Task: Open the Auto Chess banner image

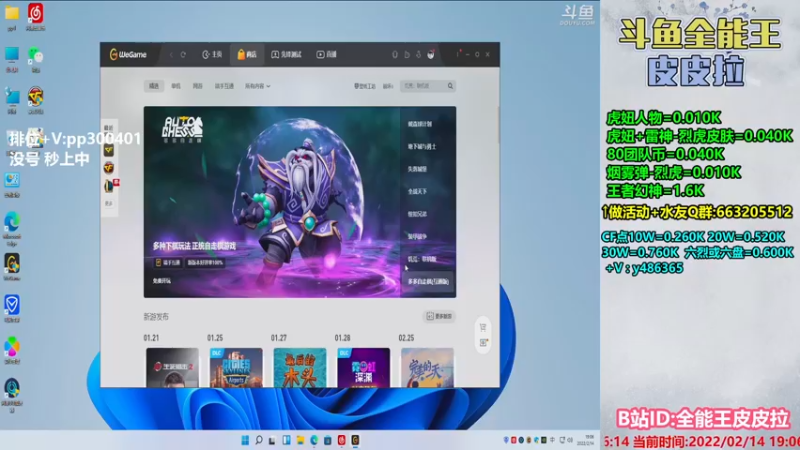Action: (272, 202)
